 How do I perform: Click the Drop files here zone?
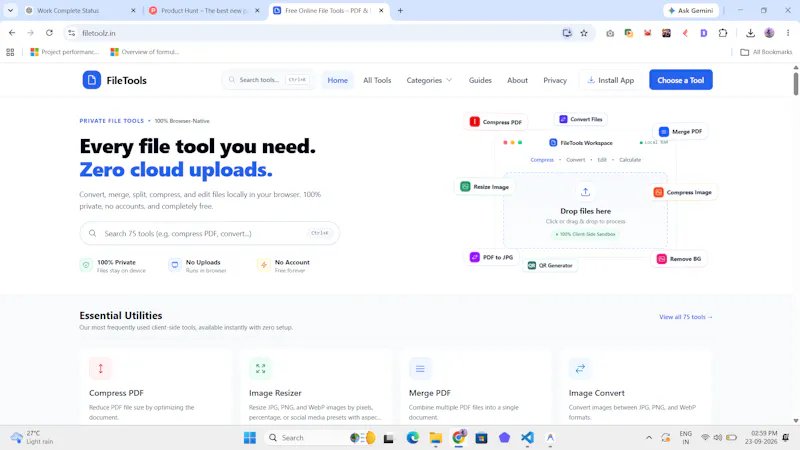pos(585,211)
